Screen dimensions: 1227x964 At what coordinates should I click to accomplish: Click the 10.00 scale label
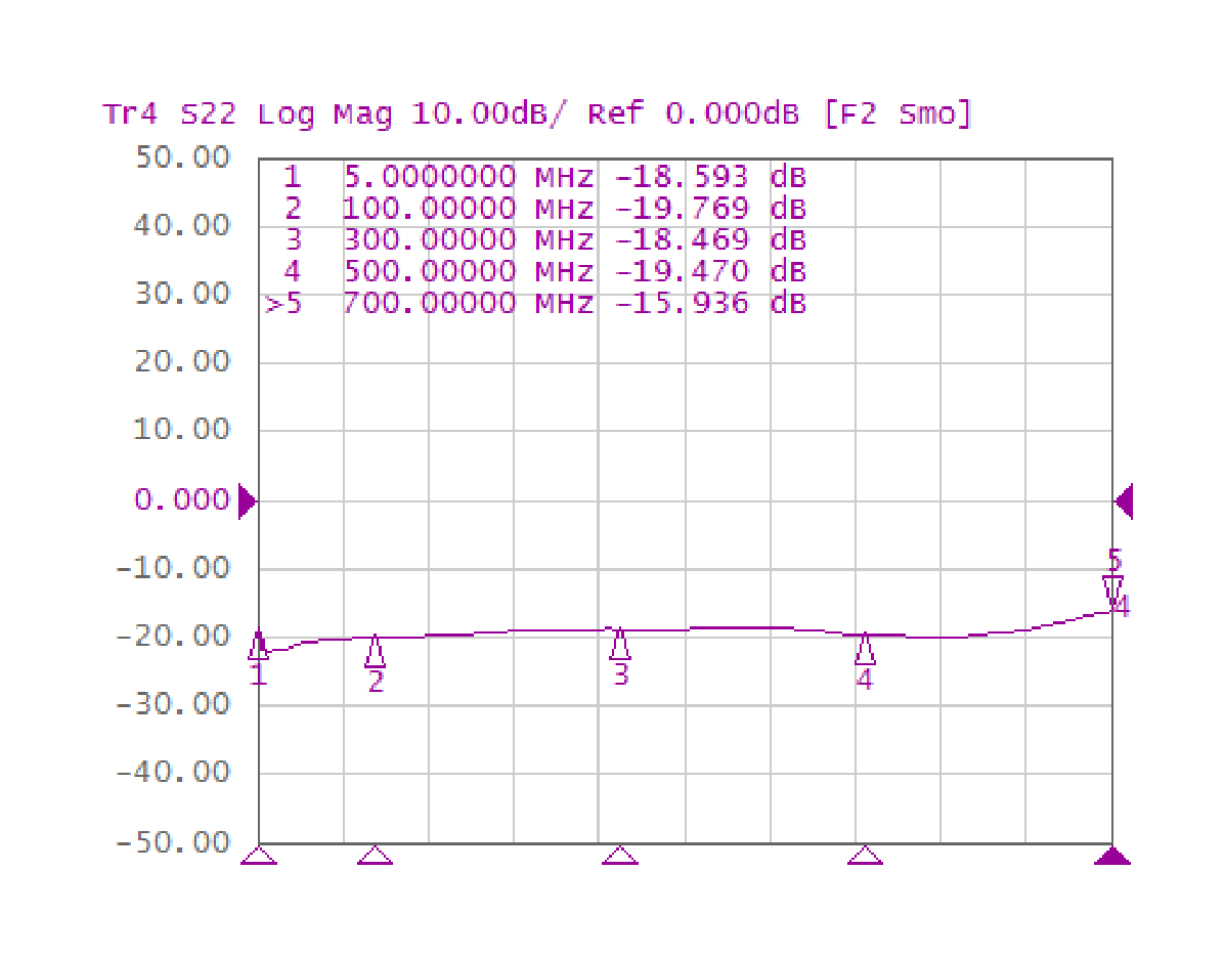point(183,431)
